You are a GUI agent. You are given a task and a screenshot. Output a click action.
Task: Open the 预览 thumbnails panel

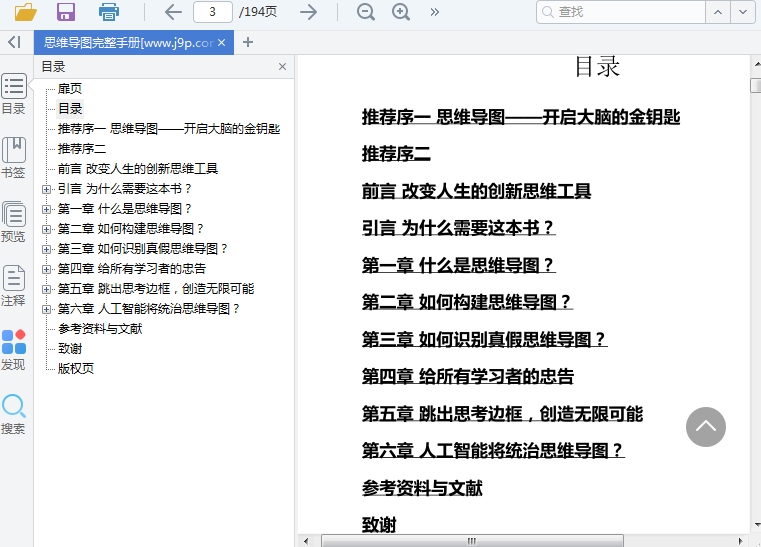pos(14,222)
